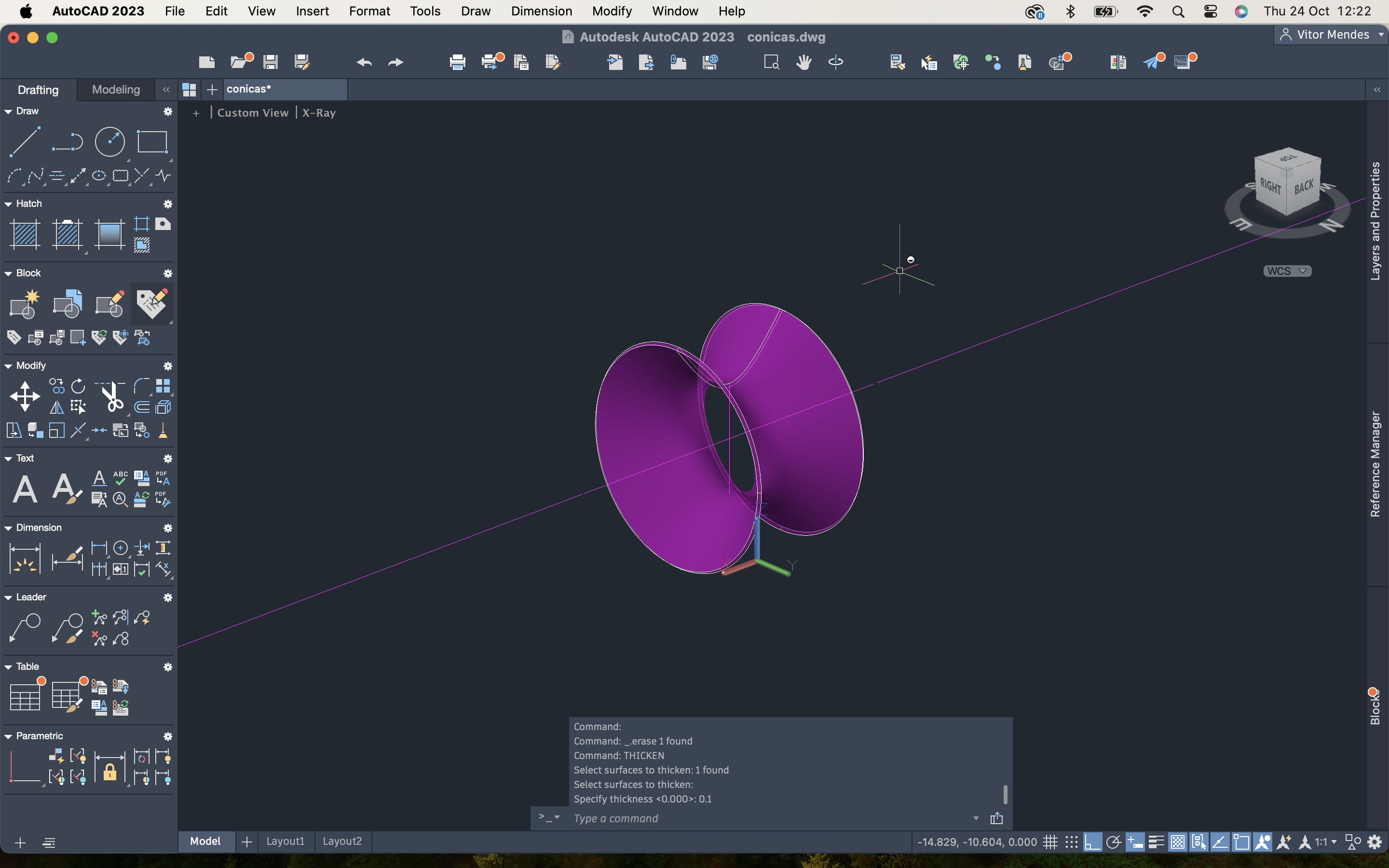Collapse the Modify panel section
The width and height of the screenshot is (1389, 868).
point(8,366)
